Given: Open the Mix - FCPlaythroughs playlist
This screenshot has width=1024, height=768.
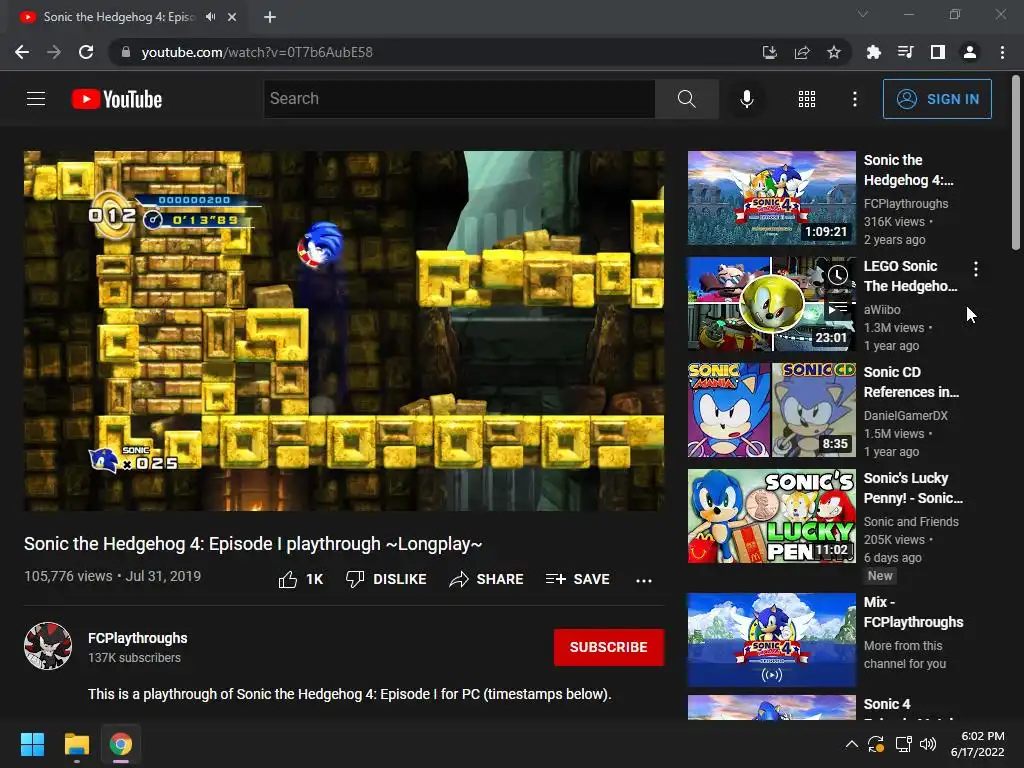Looking at the screenshot, I should point(771,640).
